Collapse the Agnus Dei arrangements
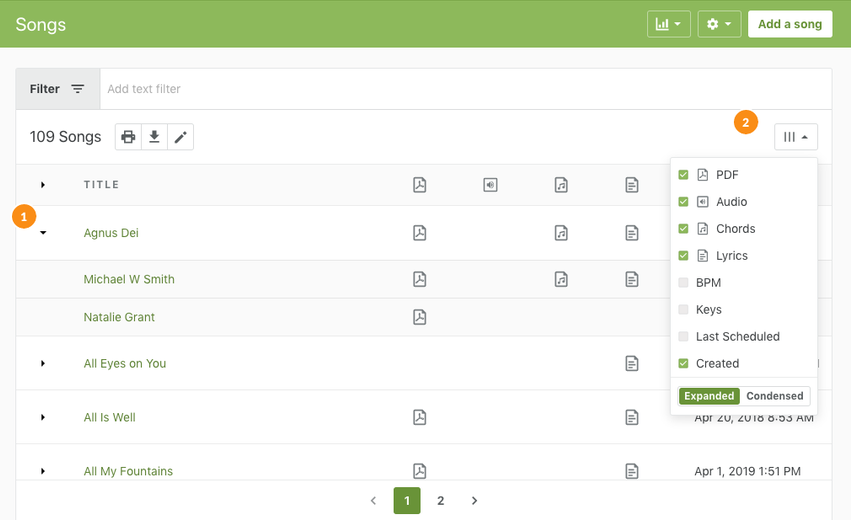The image size is (851, 520). (43, 232)
